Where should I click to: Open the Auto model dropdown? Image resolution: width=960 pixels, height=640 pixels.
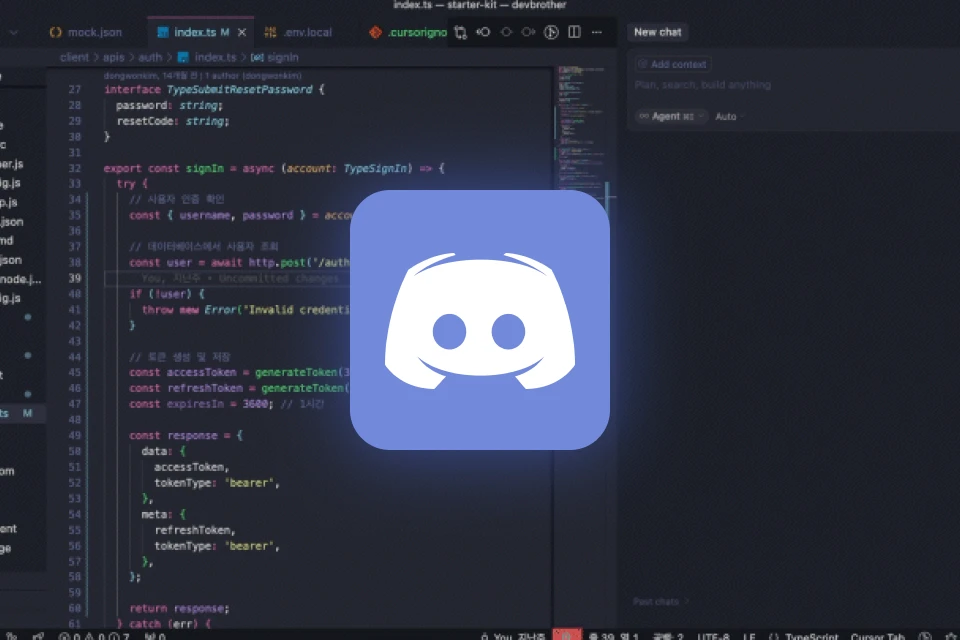coord(730,116)
